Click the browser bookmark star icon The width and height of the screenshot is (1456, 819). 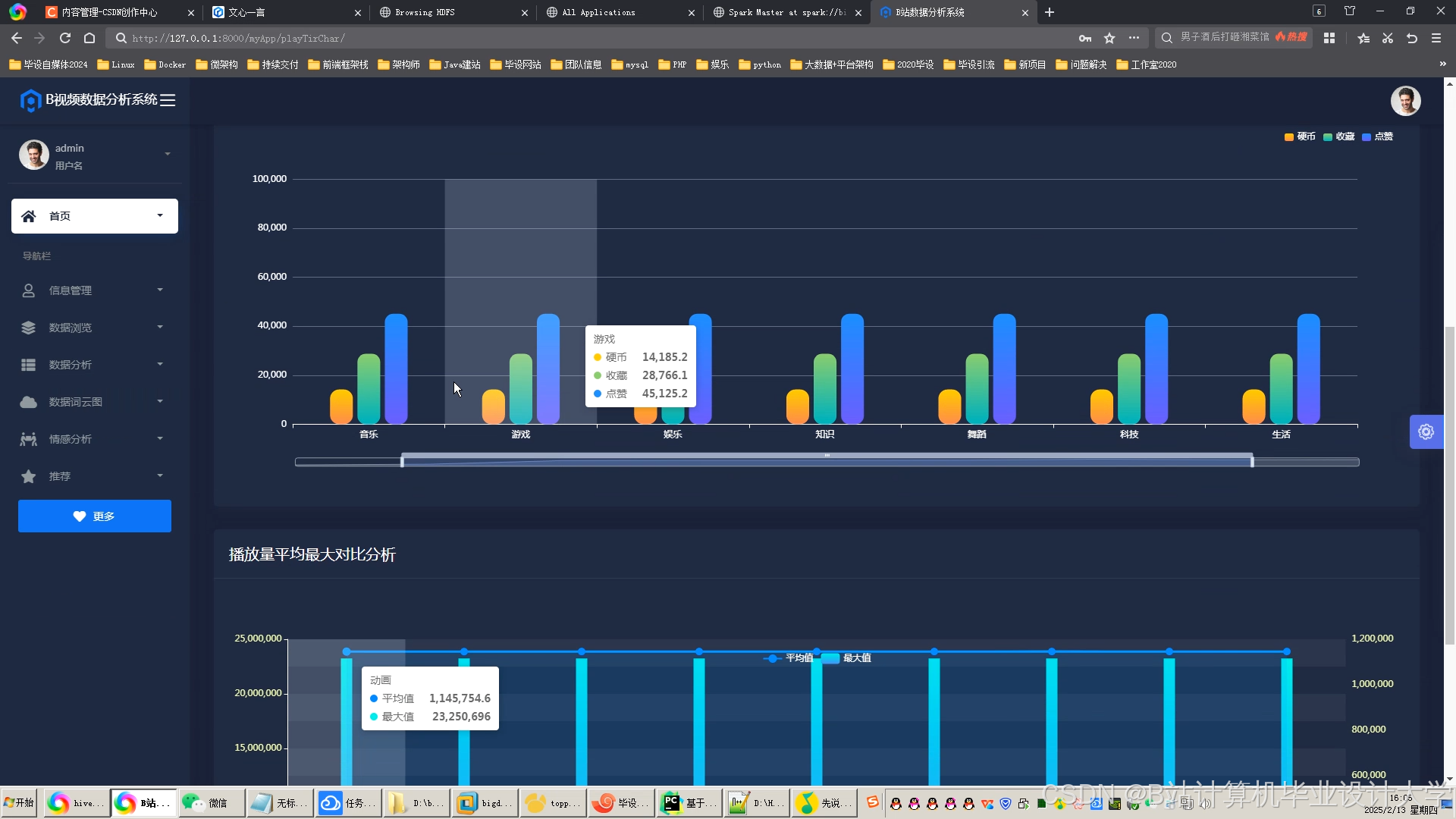(1109, 38)
